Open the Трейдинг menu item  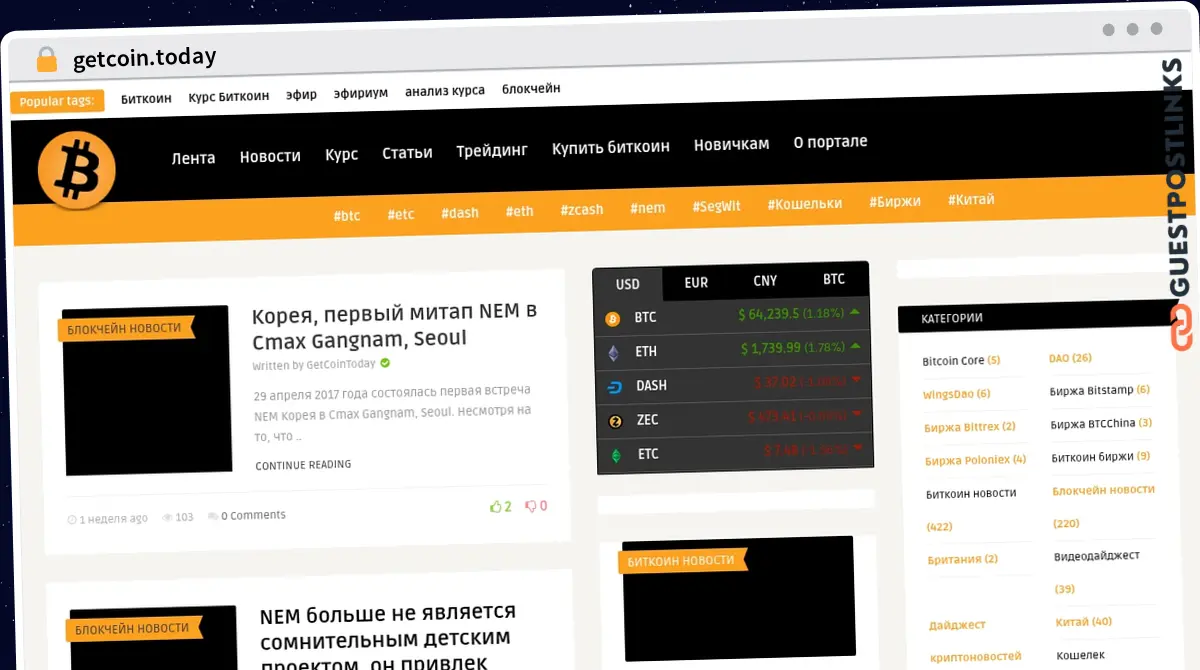click(492, 150)
